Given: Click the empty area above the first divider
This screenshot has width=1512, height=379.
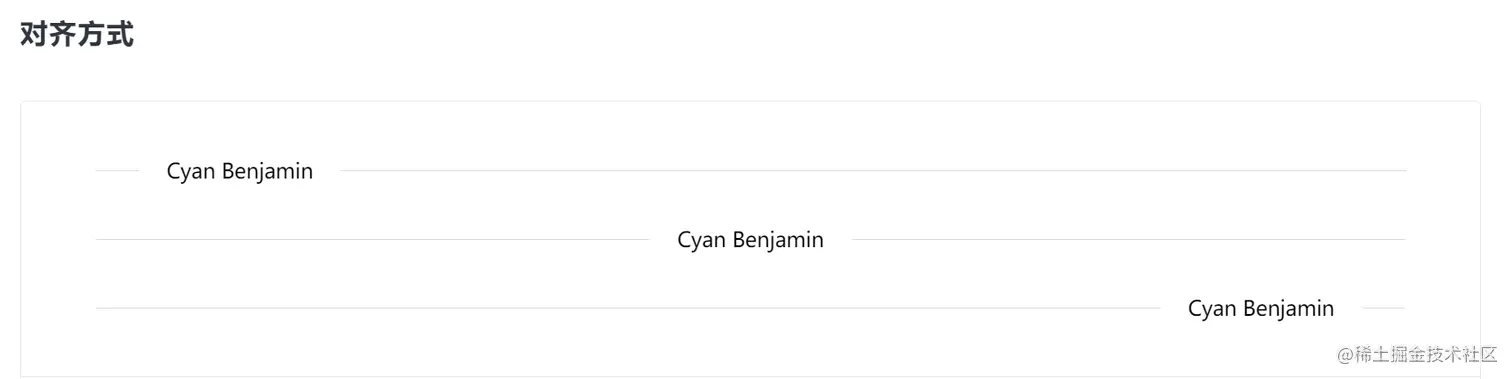Looking at the screenshot, I should (750, 128).
